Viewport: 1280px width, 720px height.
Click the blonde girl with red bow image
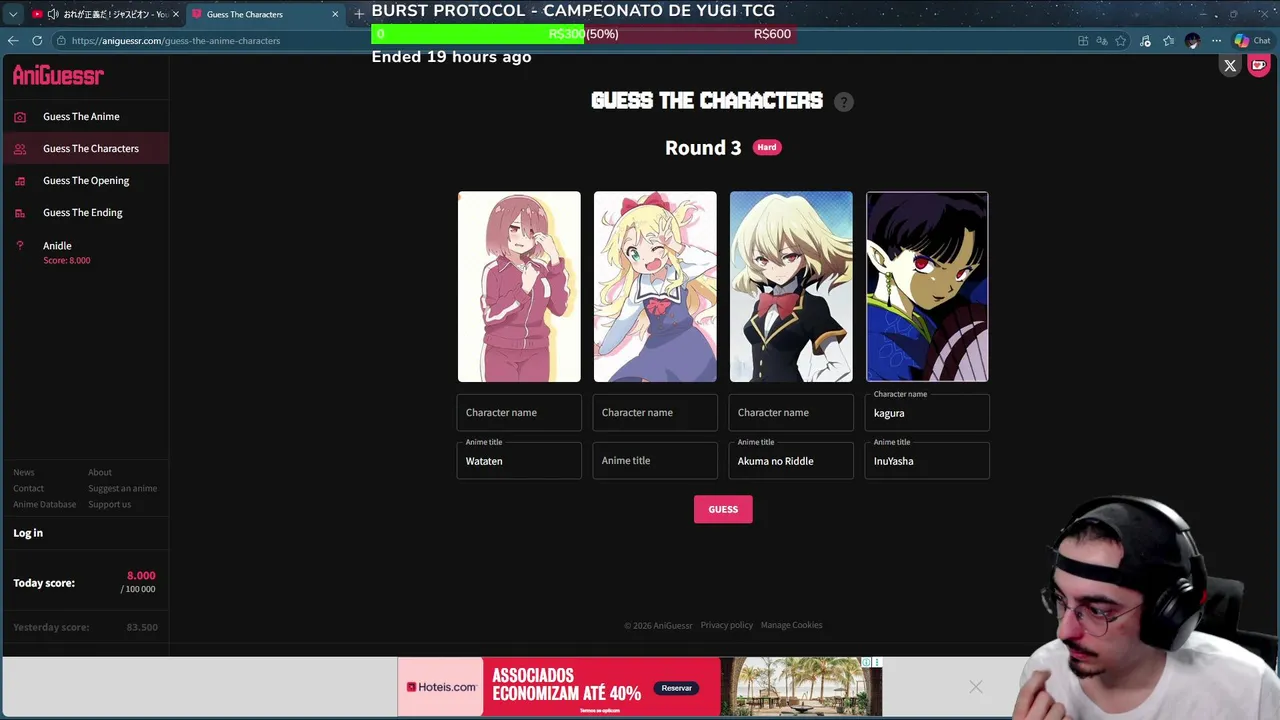pyautogui.click(x=655, y=287)
